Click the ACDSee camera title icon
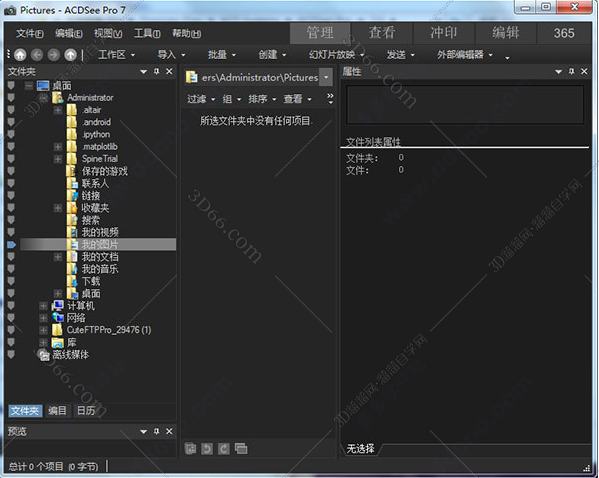 [10, 10]
